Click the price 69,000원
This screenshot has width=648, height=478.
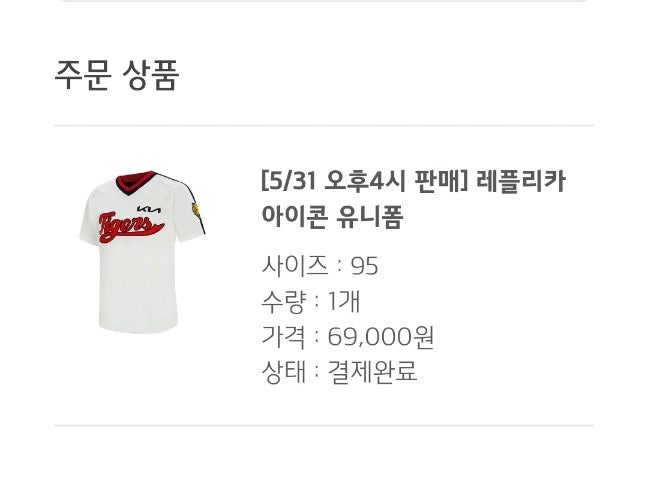pos(381,337)
